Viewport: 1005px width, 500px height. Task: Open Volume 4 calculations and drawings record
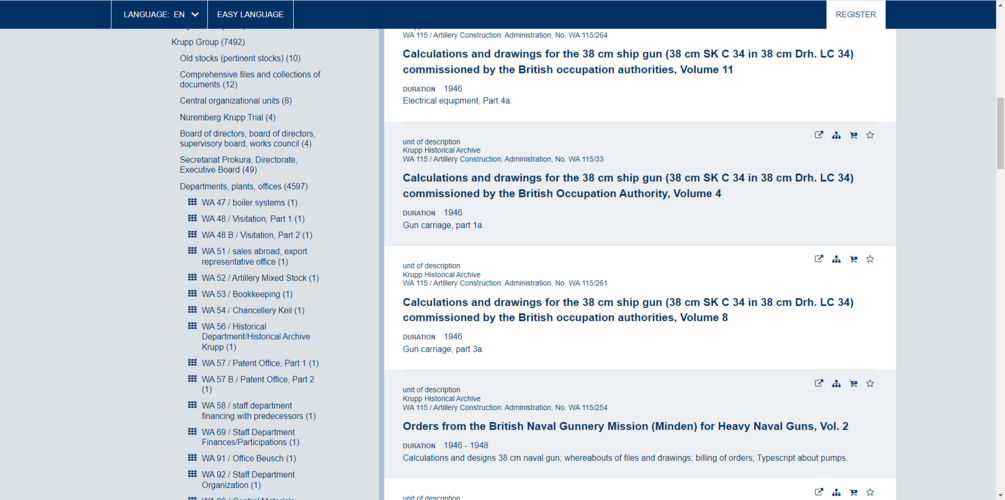(x=628, y=185)
